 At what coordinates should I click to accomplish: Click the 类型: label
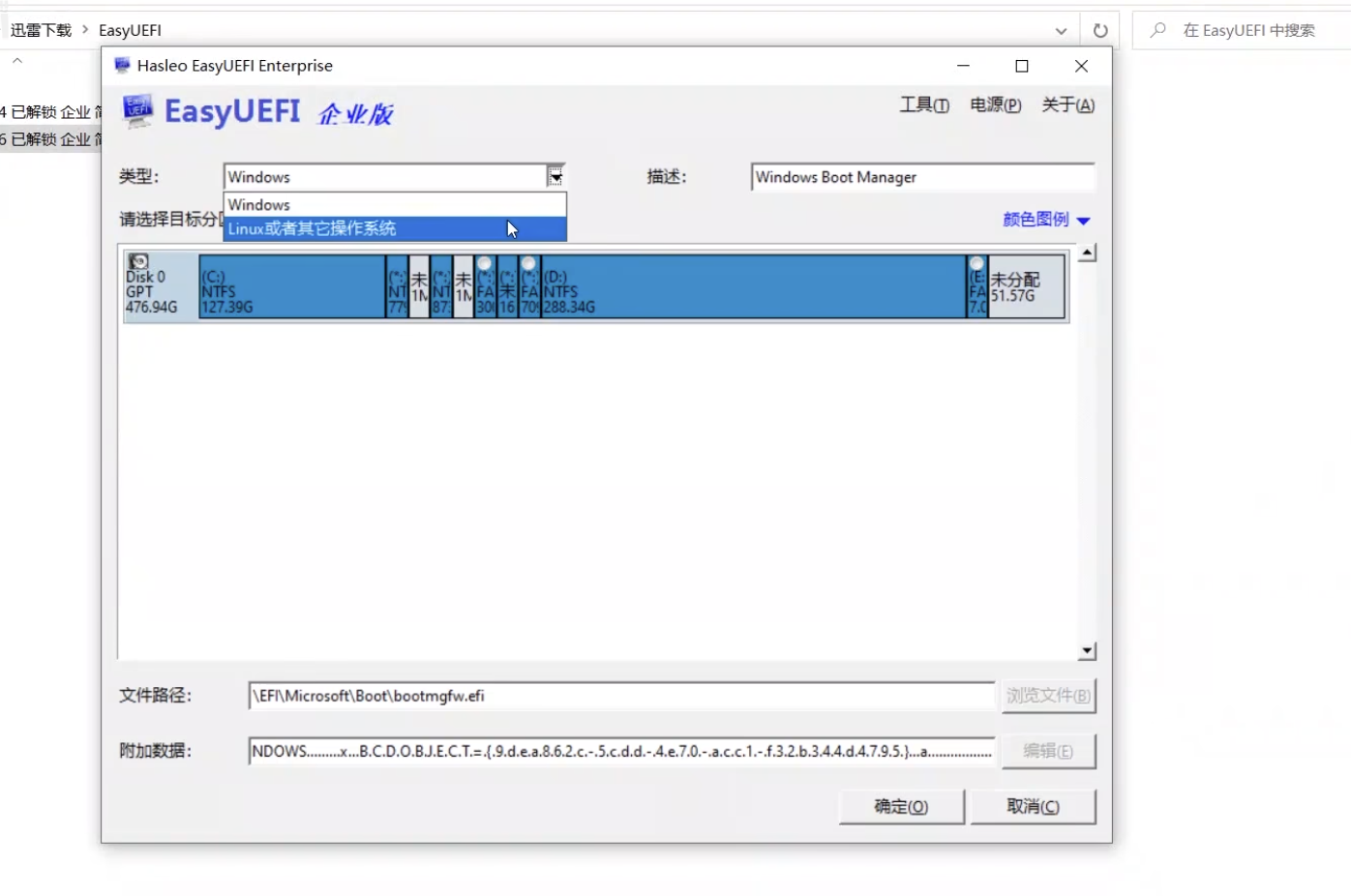139,176
